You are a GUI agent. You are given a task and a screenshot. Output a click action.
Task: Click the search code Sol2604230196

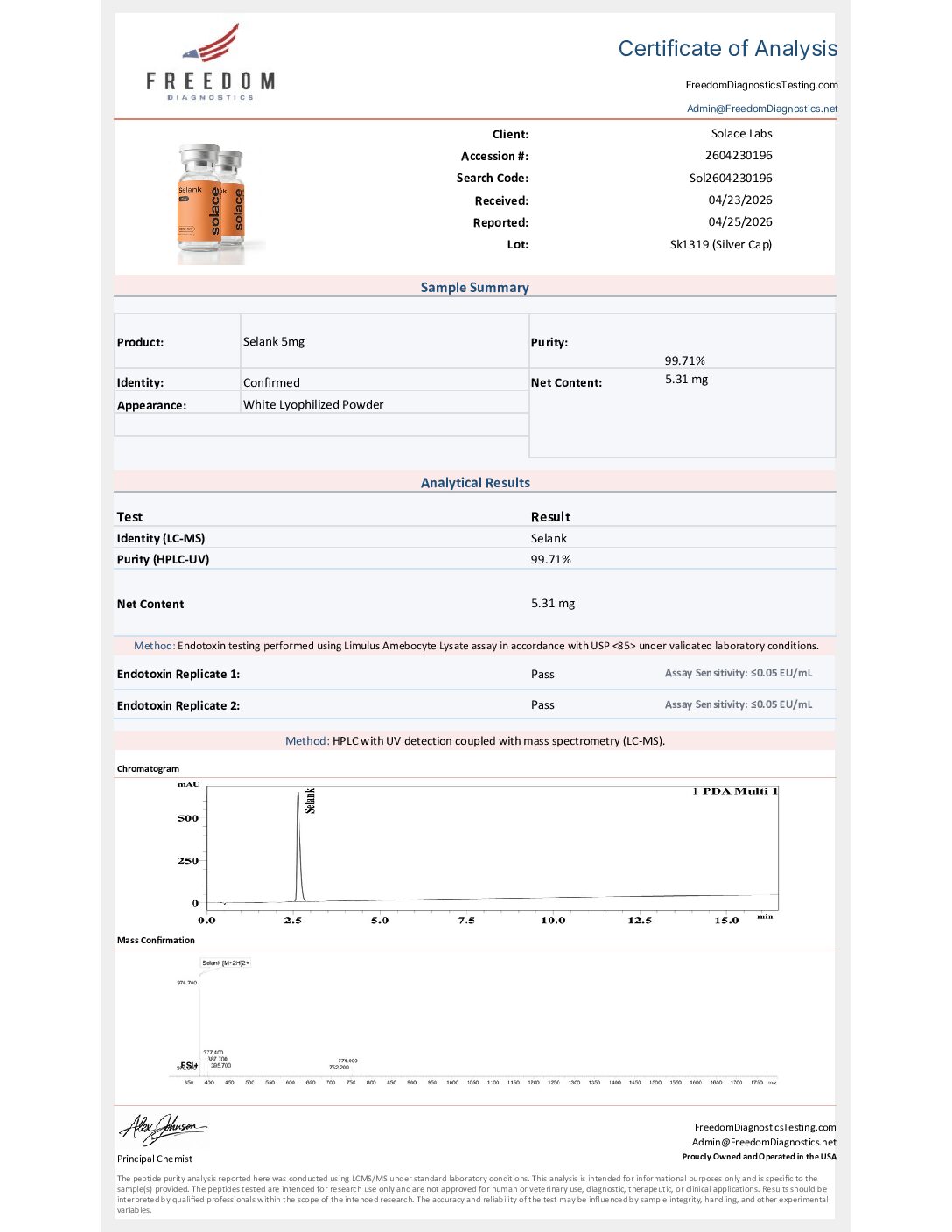point(731,178)
